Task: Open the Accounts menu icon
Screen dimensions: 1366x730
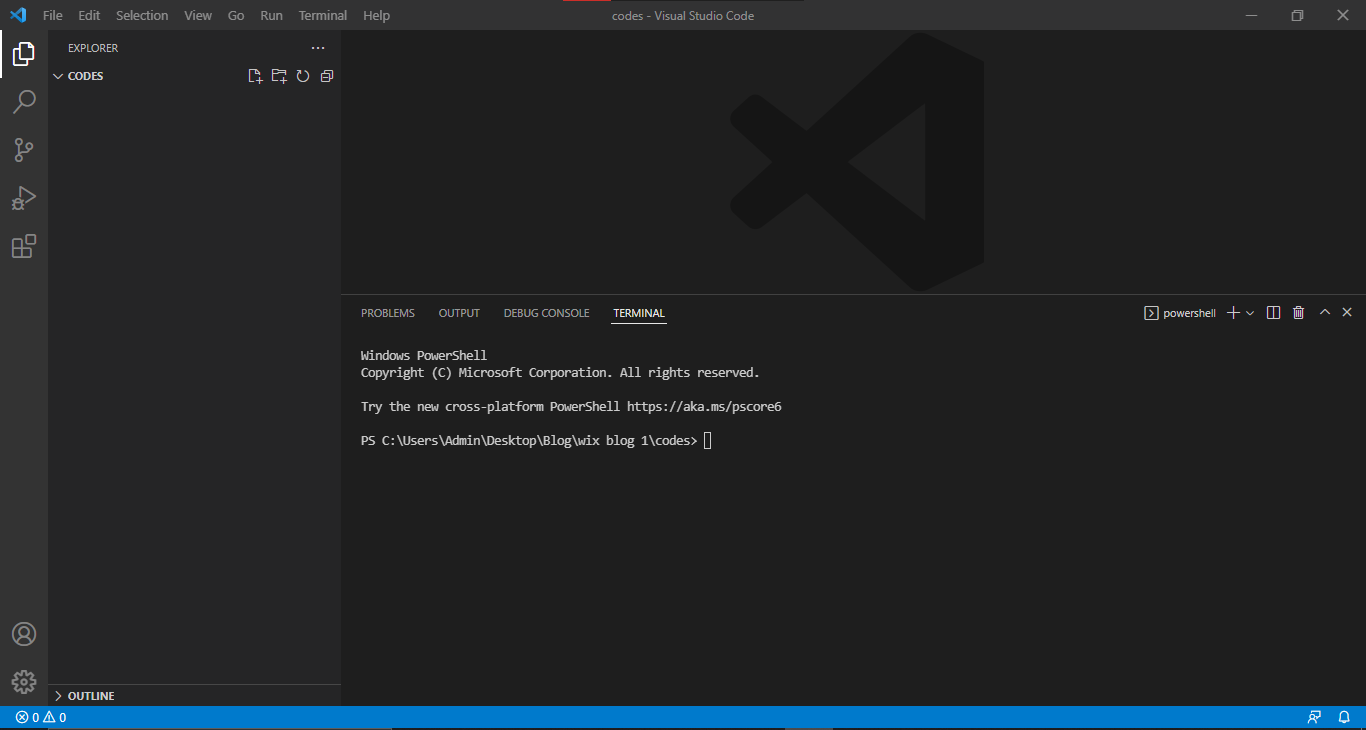Action: (x=24, y=634)
